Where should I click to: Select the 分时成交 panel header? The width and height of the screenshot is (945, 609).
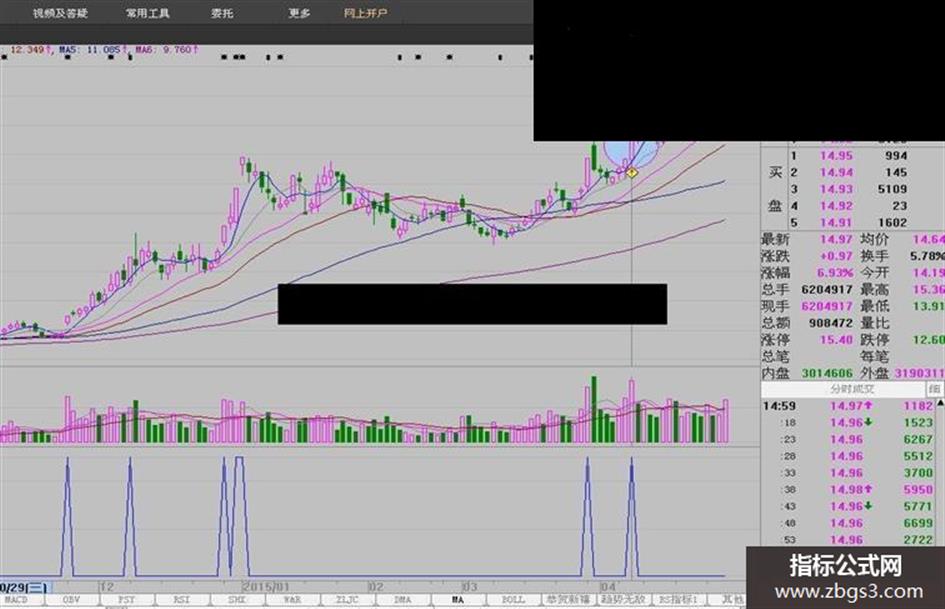[x=852, y=390]
